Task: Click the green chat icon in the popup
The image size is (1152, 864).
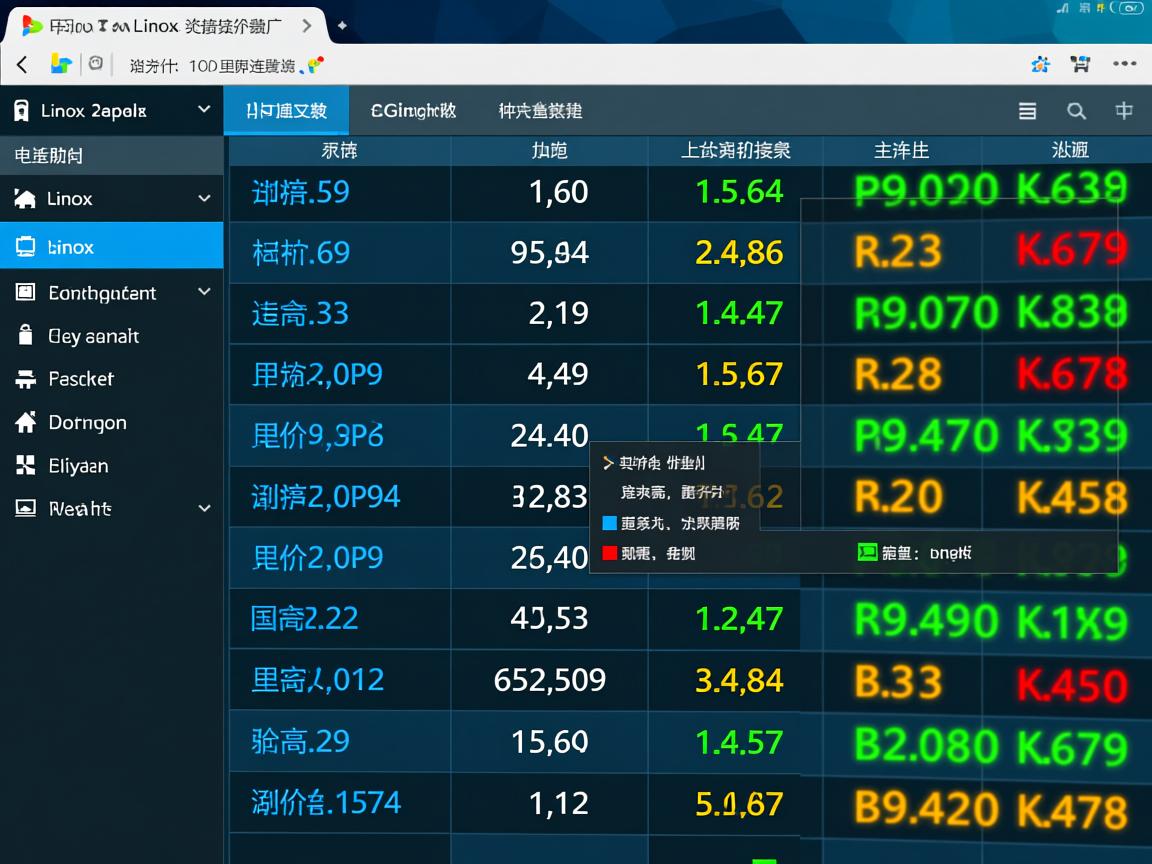Action: 867,552
